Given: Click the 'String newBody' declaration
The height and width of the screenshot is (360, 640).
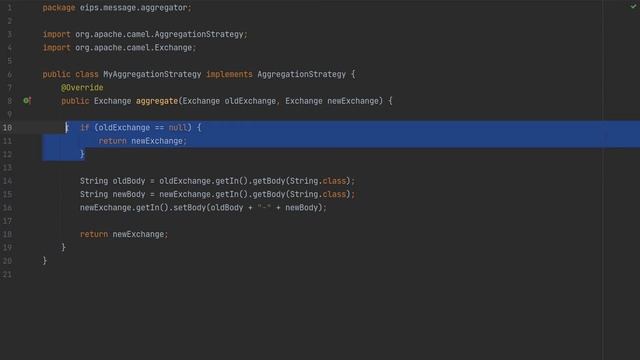Looking at the screenshot, I should (112, 194).
